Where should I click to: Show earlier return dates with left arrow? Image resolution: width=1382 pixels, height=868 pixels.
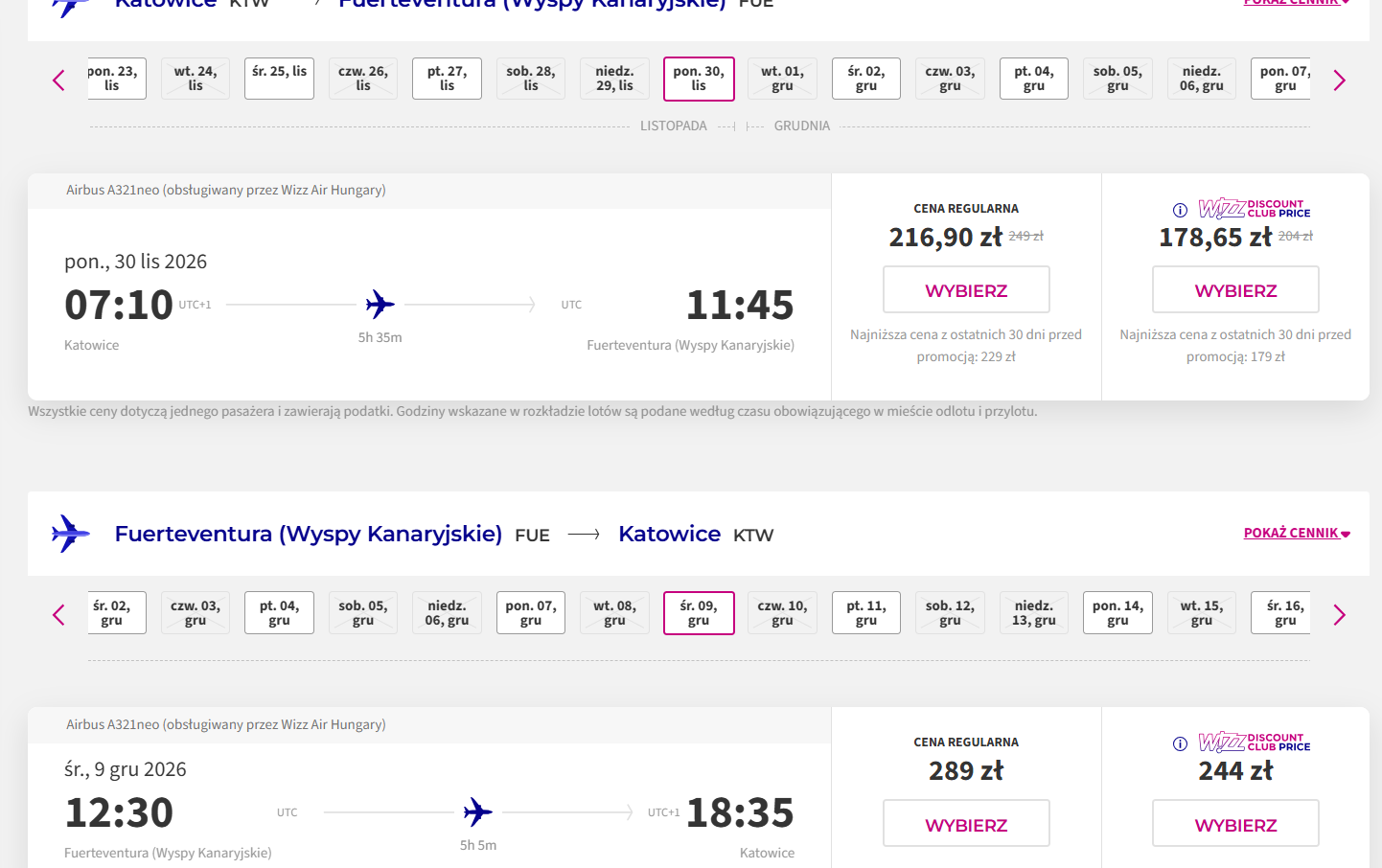[x=58, y=615]
